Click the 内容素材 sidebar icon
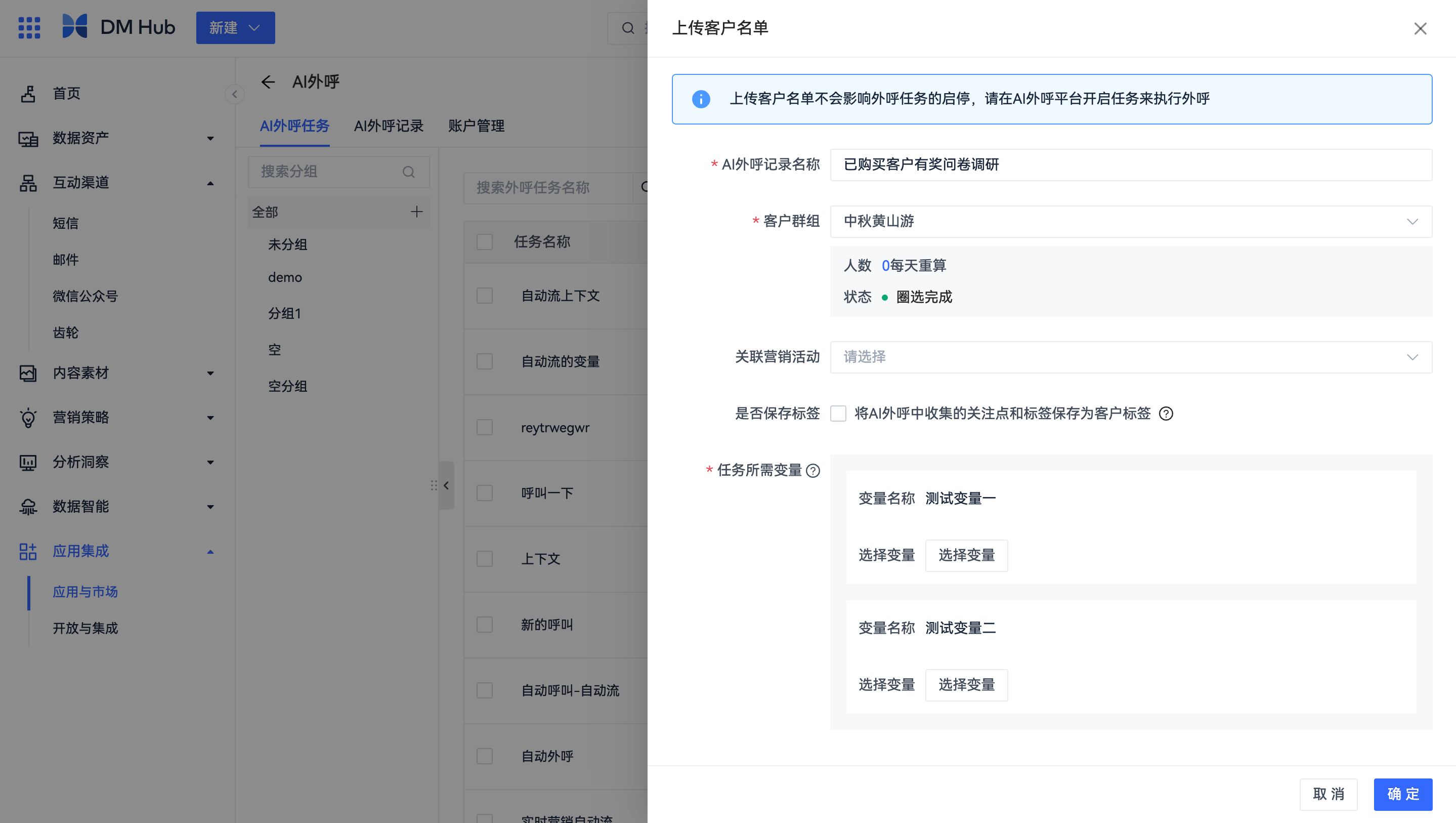Image resolution: width=1456 pixels, height=823 pixels. click(x=28, y=373)
